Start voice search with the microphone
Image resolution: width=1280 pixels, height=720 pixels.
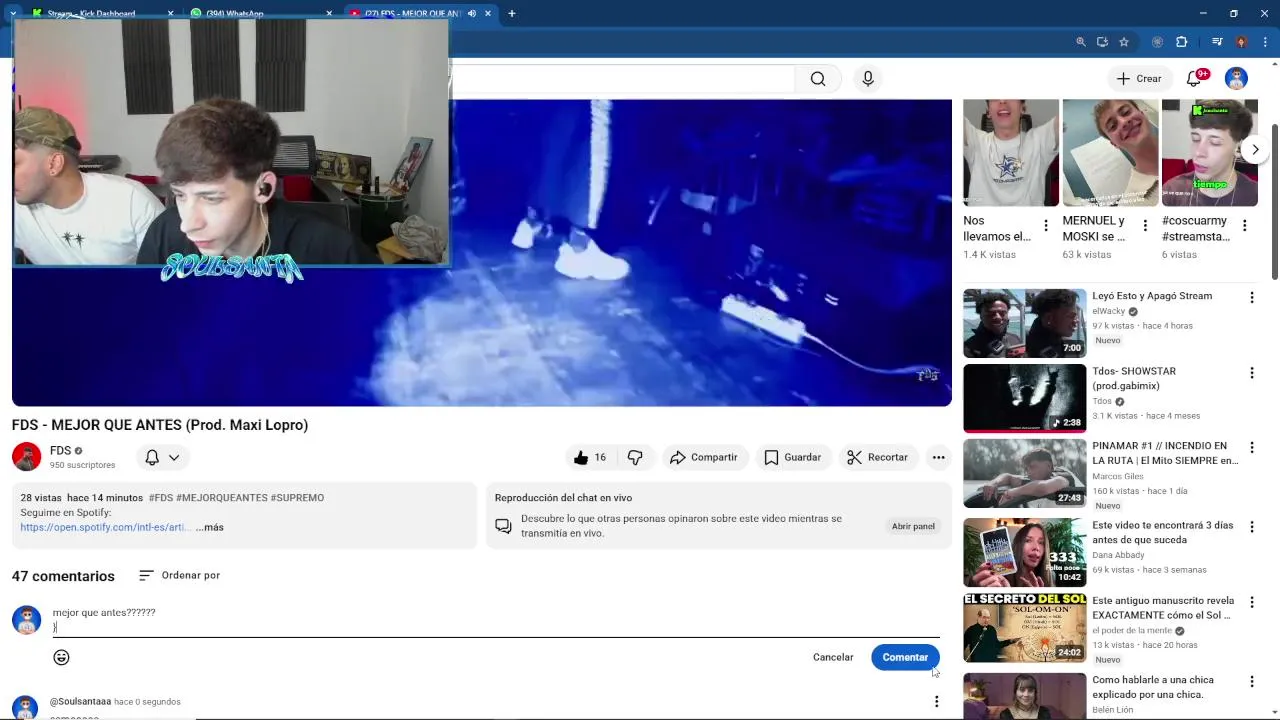coord(868,79)
